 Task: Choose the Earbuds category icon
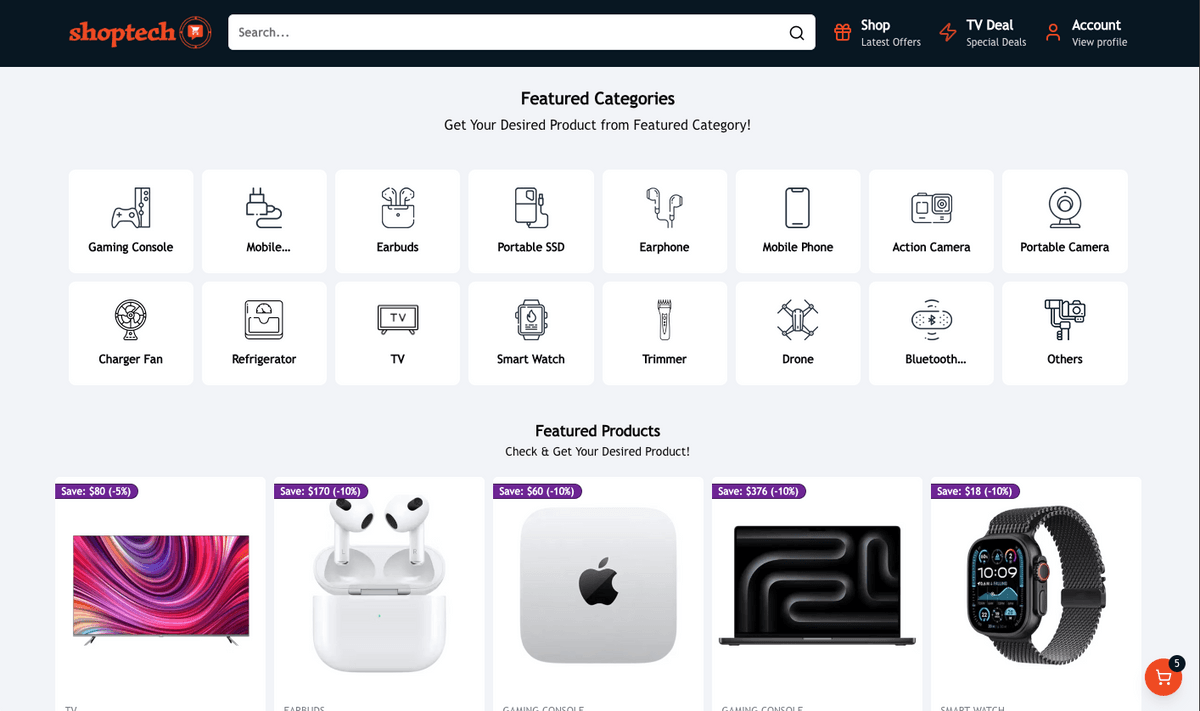coord(398,208)
